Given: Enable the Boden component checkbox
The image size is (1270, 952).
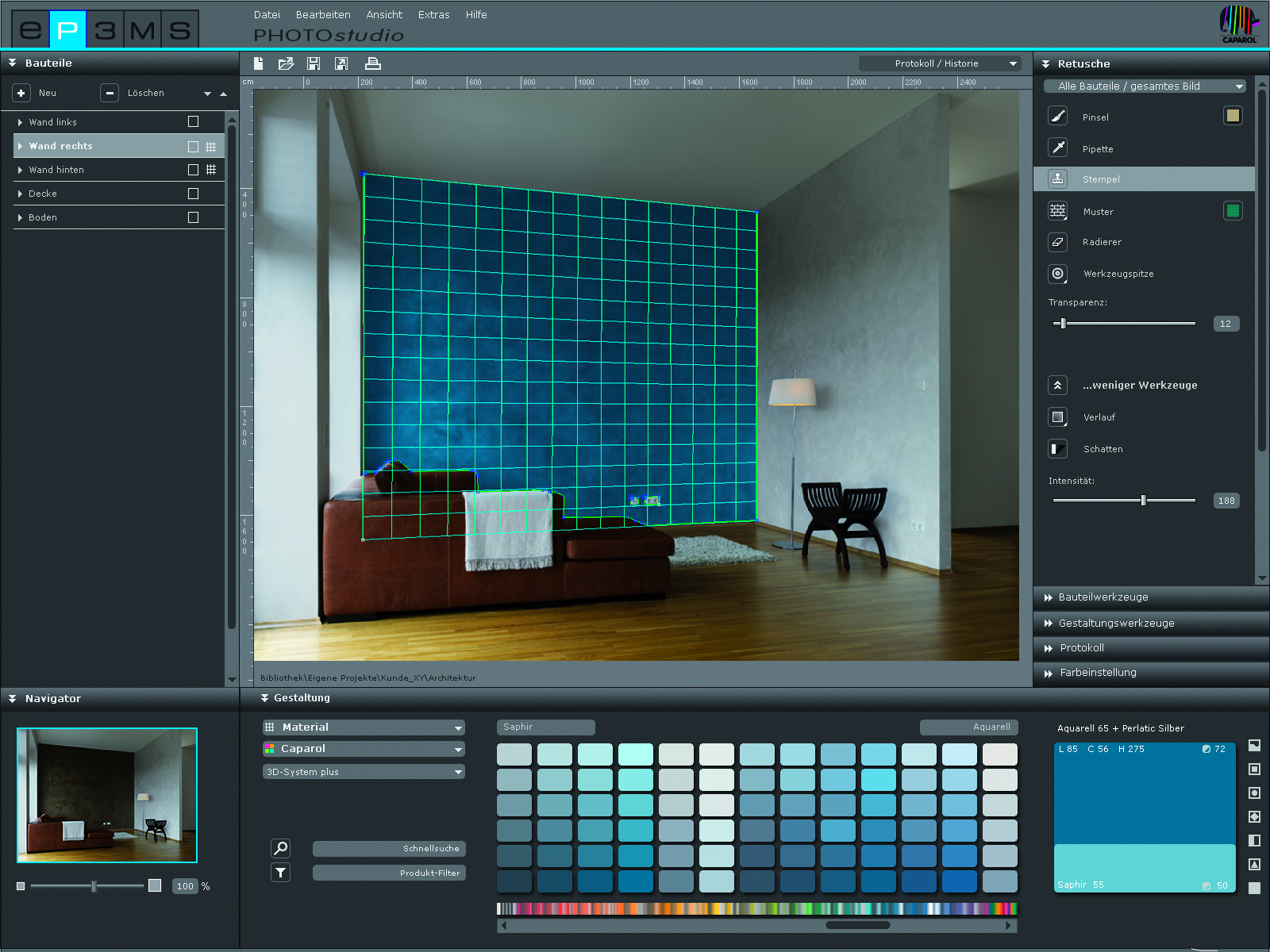Looking at the screenshot, I should pyautogui.click(x=193, y=217).
